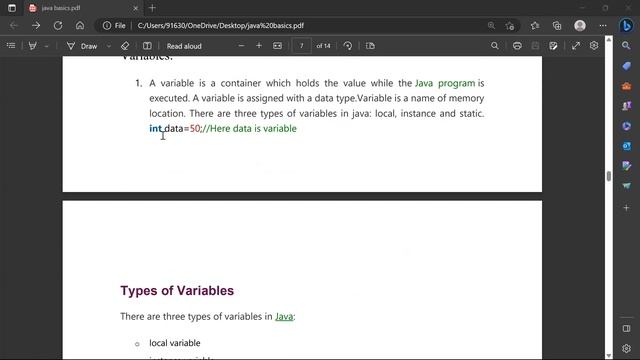Fit PDF to page width
This screenshot has width=640, height=360.
(x=277, y=46)
